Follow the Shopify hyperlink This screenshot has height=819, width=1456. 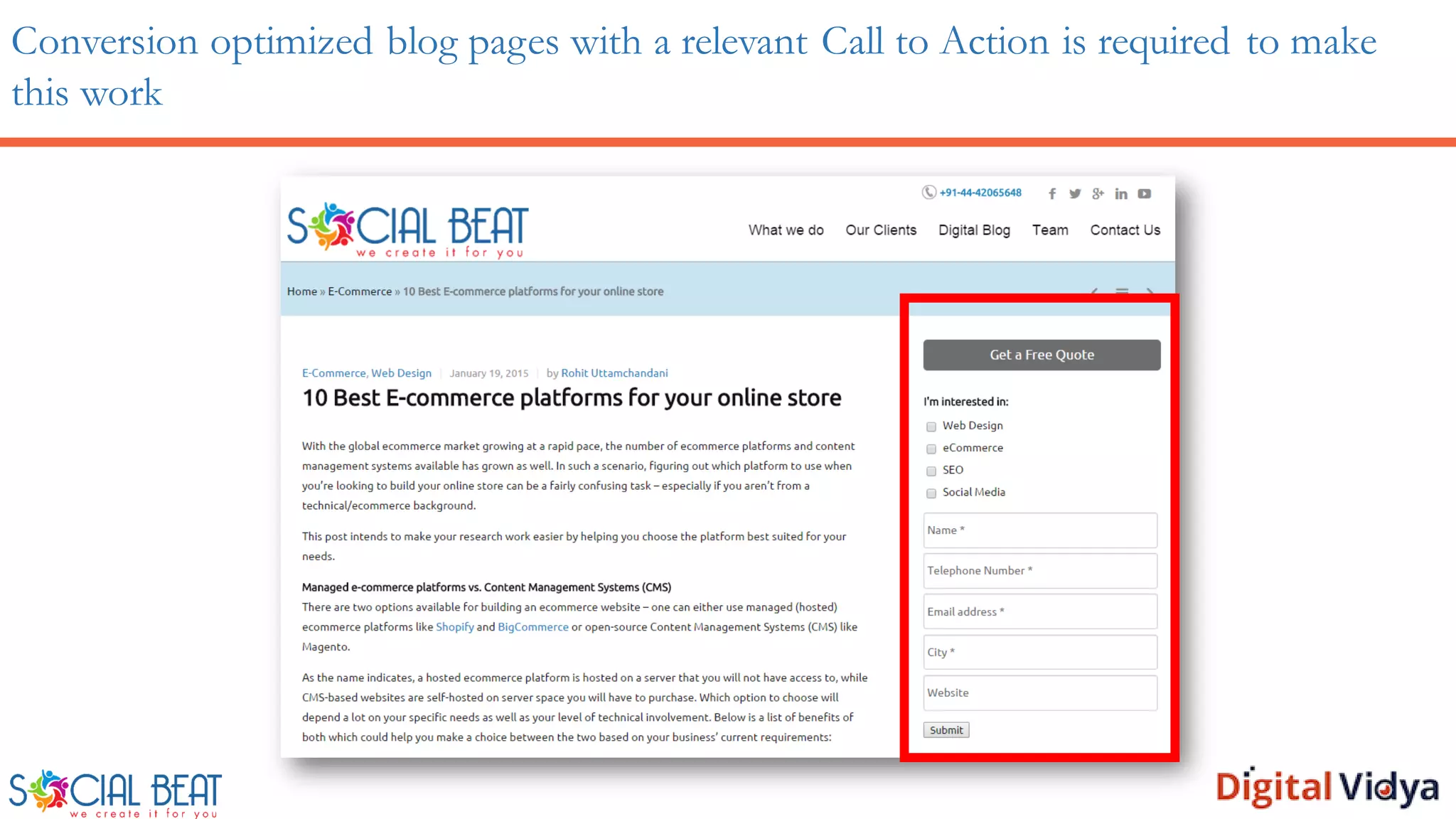tap(455, 626)
